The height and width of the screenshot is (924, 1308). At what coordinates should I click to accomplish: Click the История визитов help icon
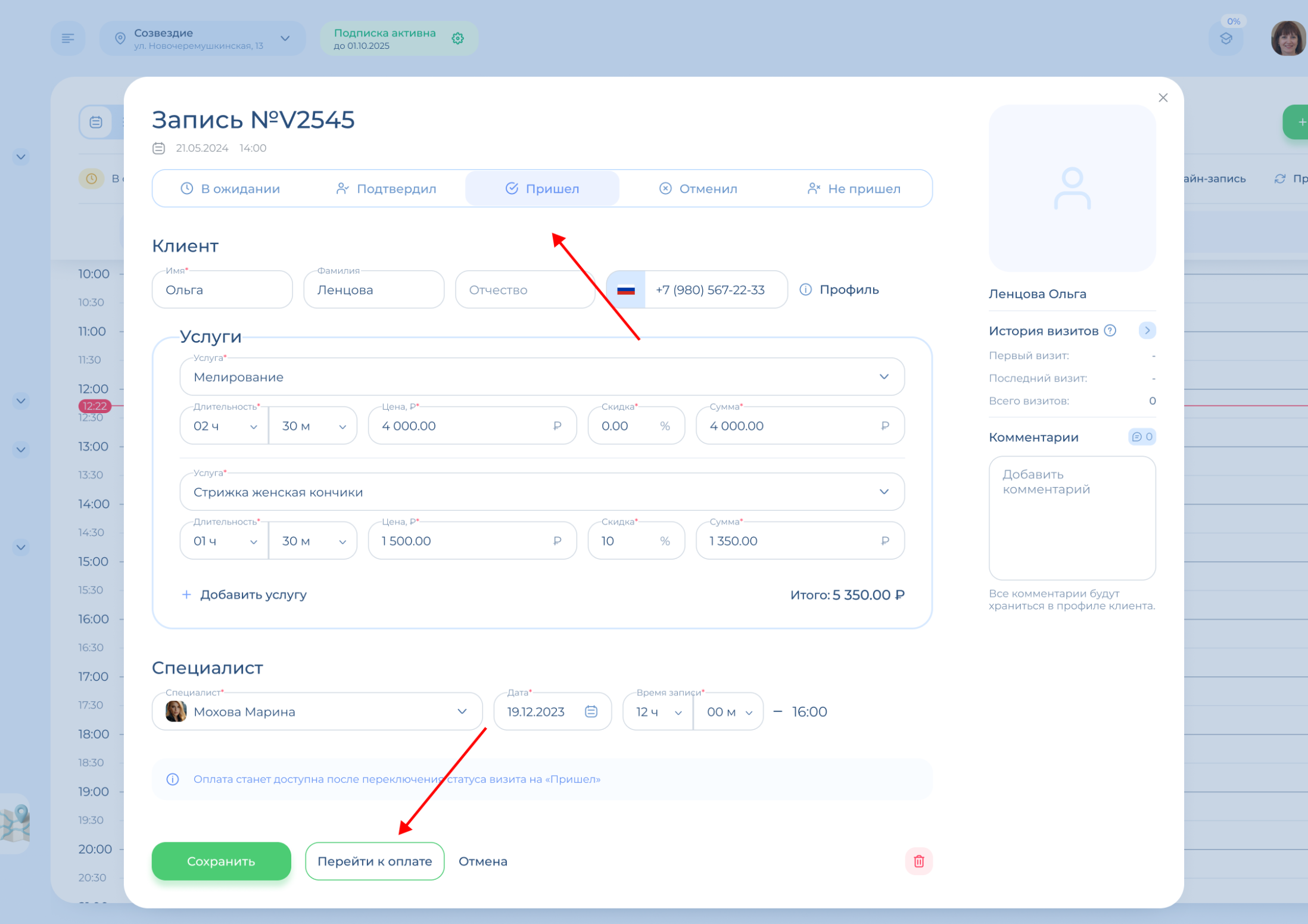click(x=1110, y=330)
